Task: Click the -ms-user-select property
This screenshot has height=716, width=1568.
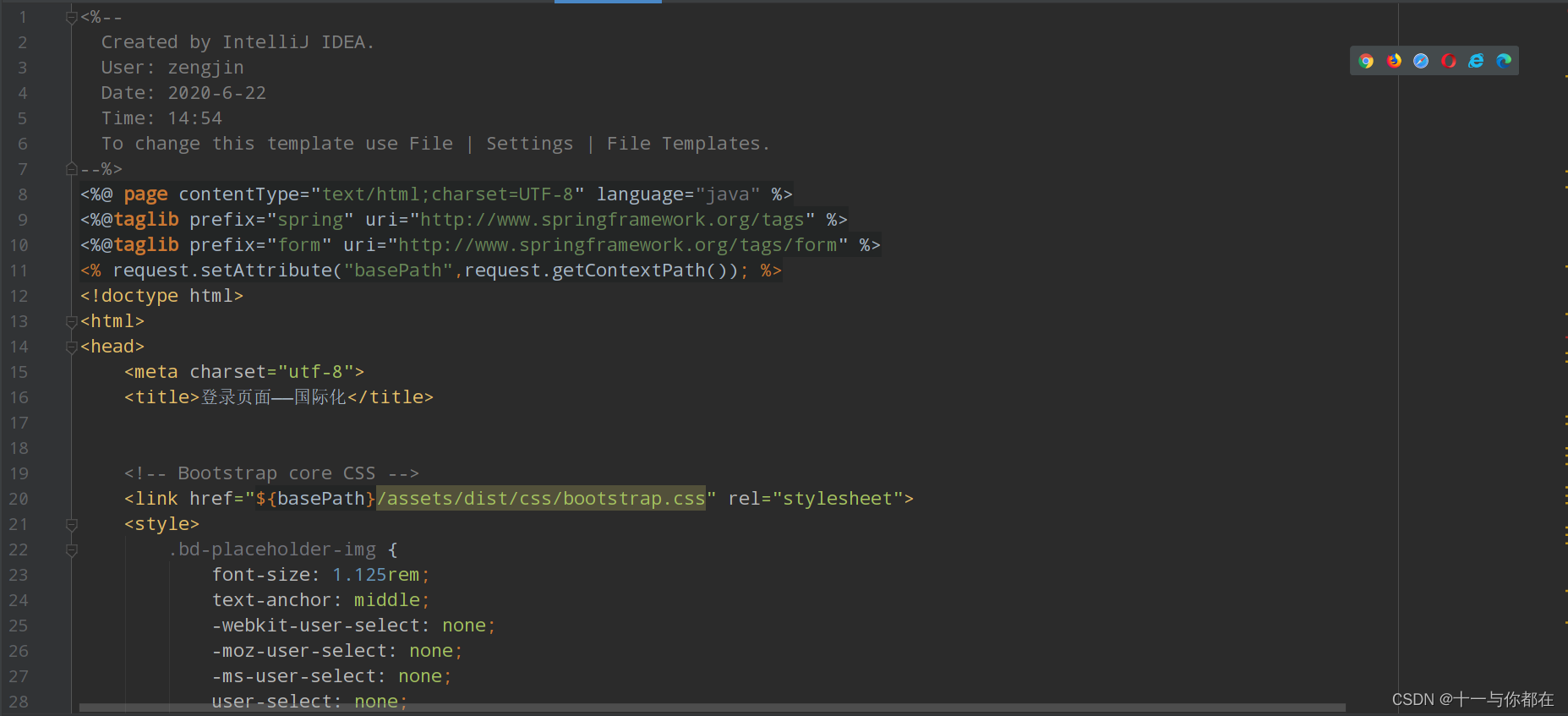Action: tap(294, 676)
